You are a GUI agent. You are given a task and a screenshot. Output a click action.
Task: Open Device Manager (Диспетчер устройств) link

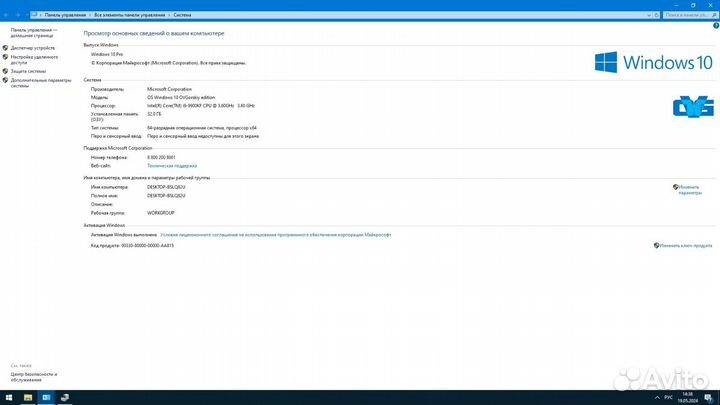coord(33,48)
